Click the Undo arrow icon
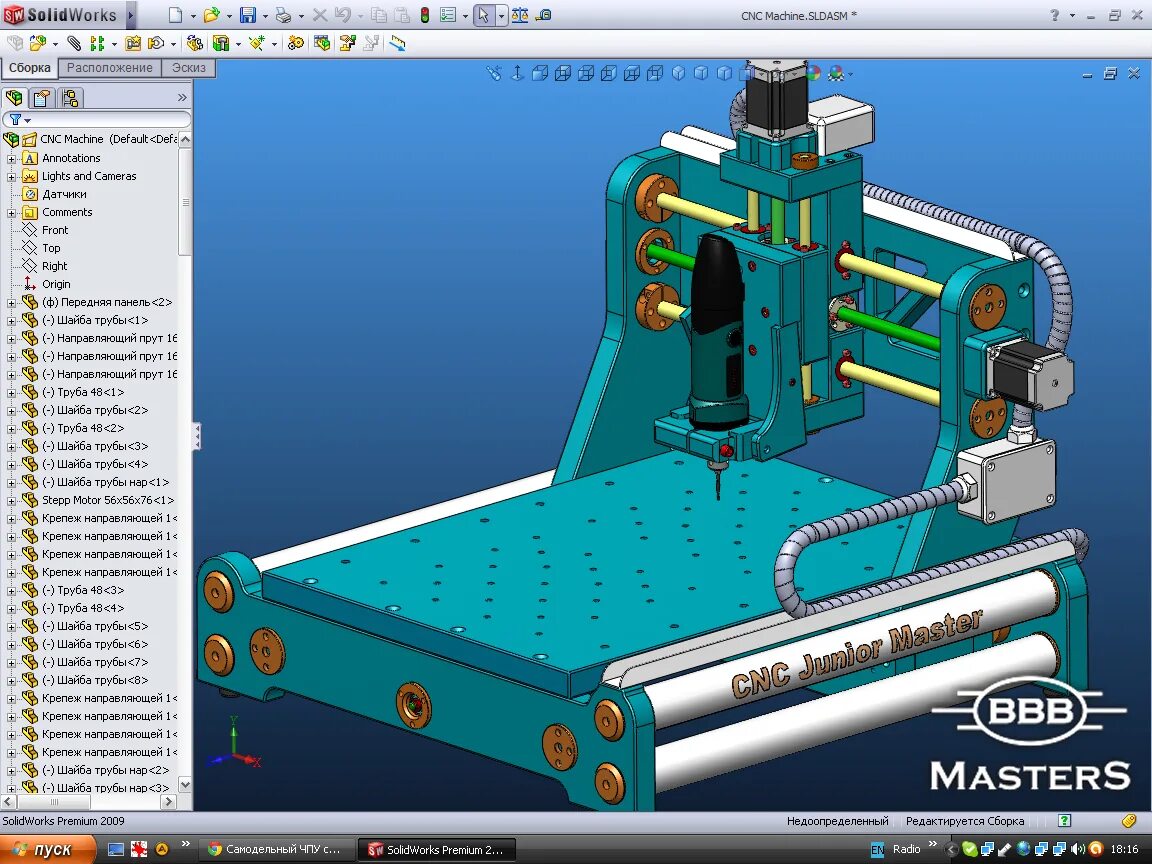Image resolution: width=1152 pixels, height=864 pixels. click(343, 15)
